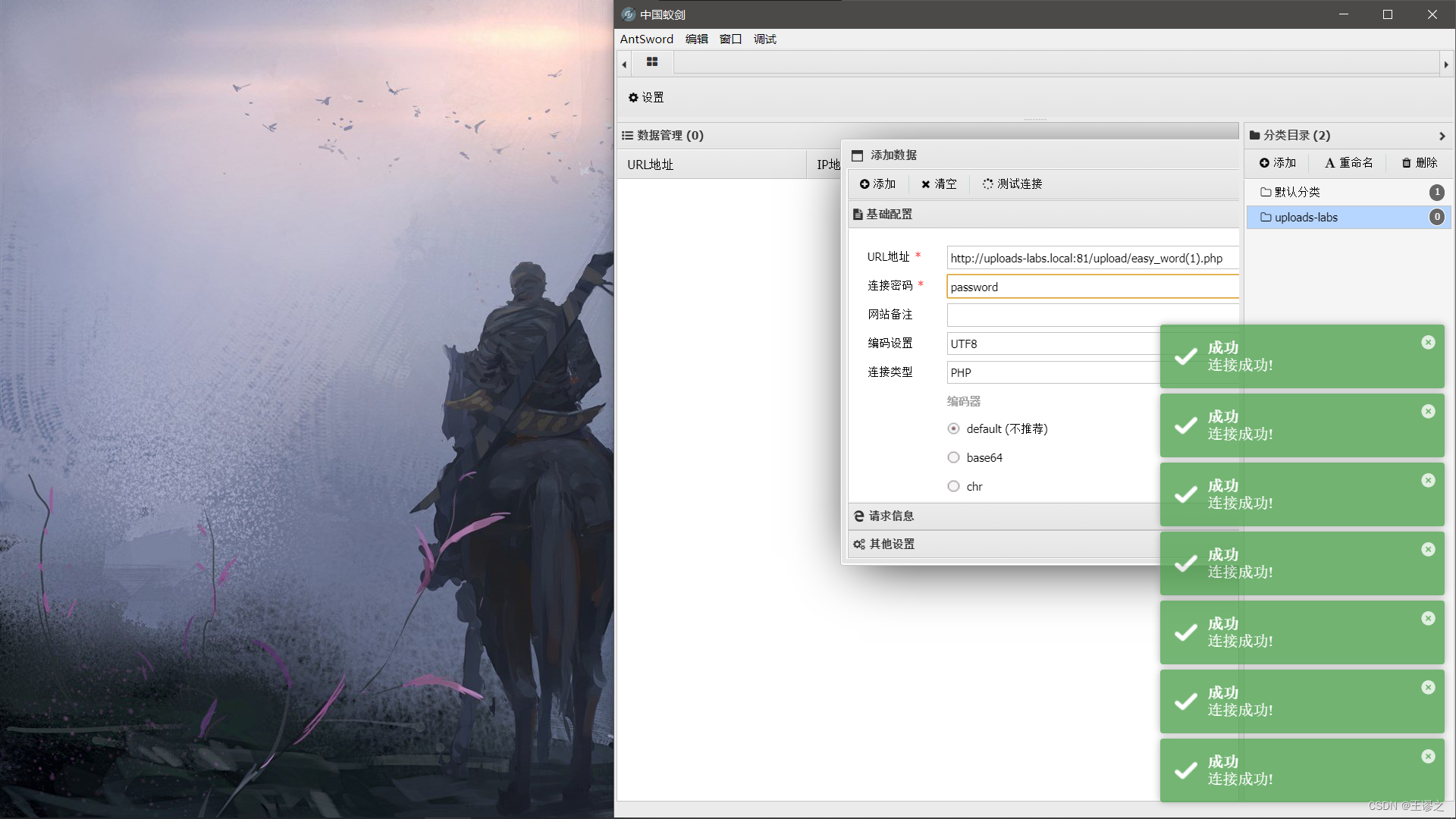Collapse the 分类目录 panel with the chevron

(1442, 136)
